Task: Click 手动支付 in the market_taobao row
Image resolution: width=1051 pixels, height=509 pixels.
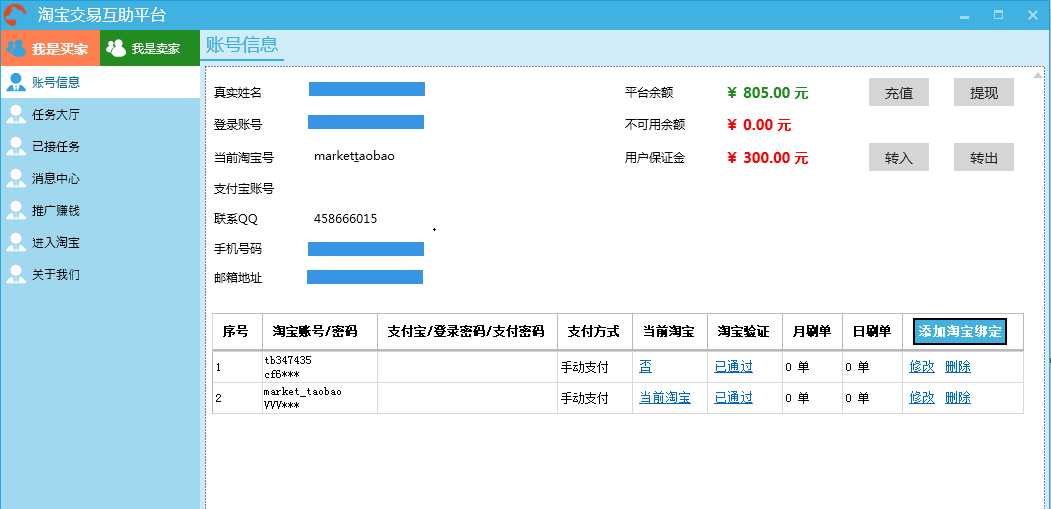Action: pos(584,398)
